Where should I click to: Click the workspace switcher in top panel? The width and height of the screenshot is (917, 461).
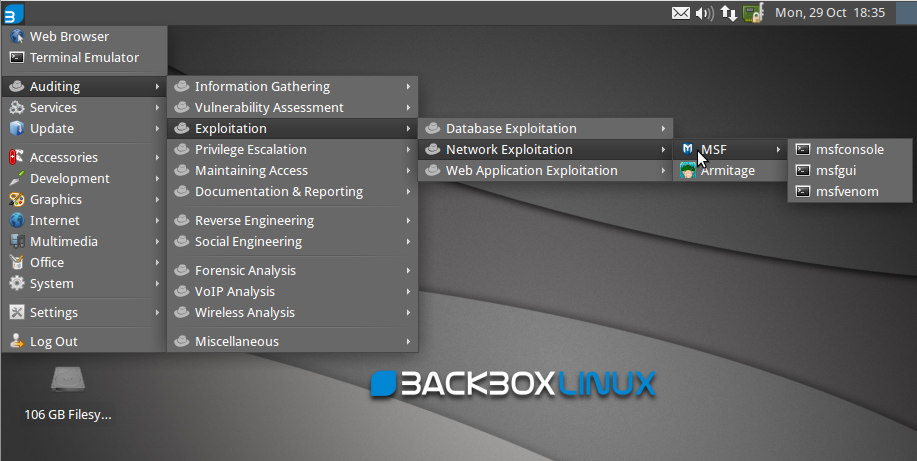pyautogui.click(x=906, y=13)
